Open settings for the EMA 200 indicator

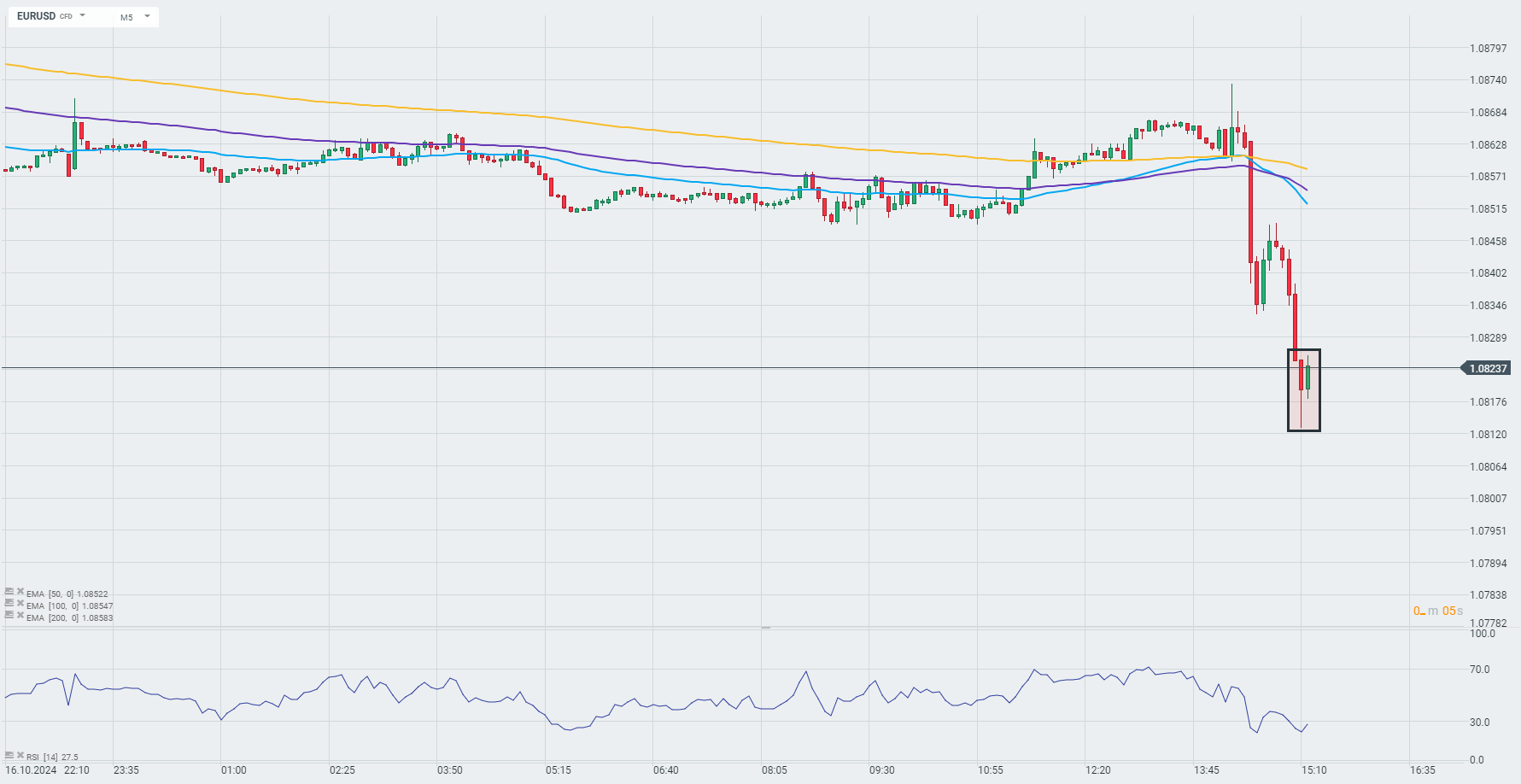9,615
